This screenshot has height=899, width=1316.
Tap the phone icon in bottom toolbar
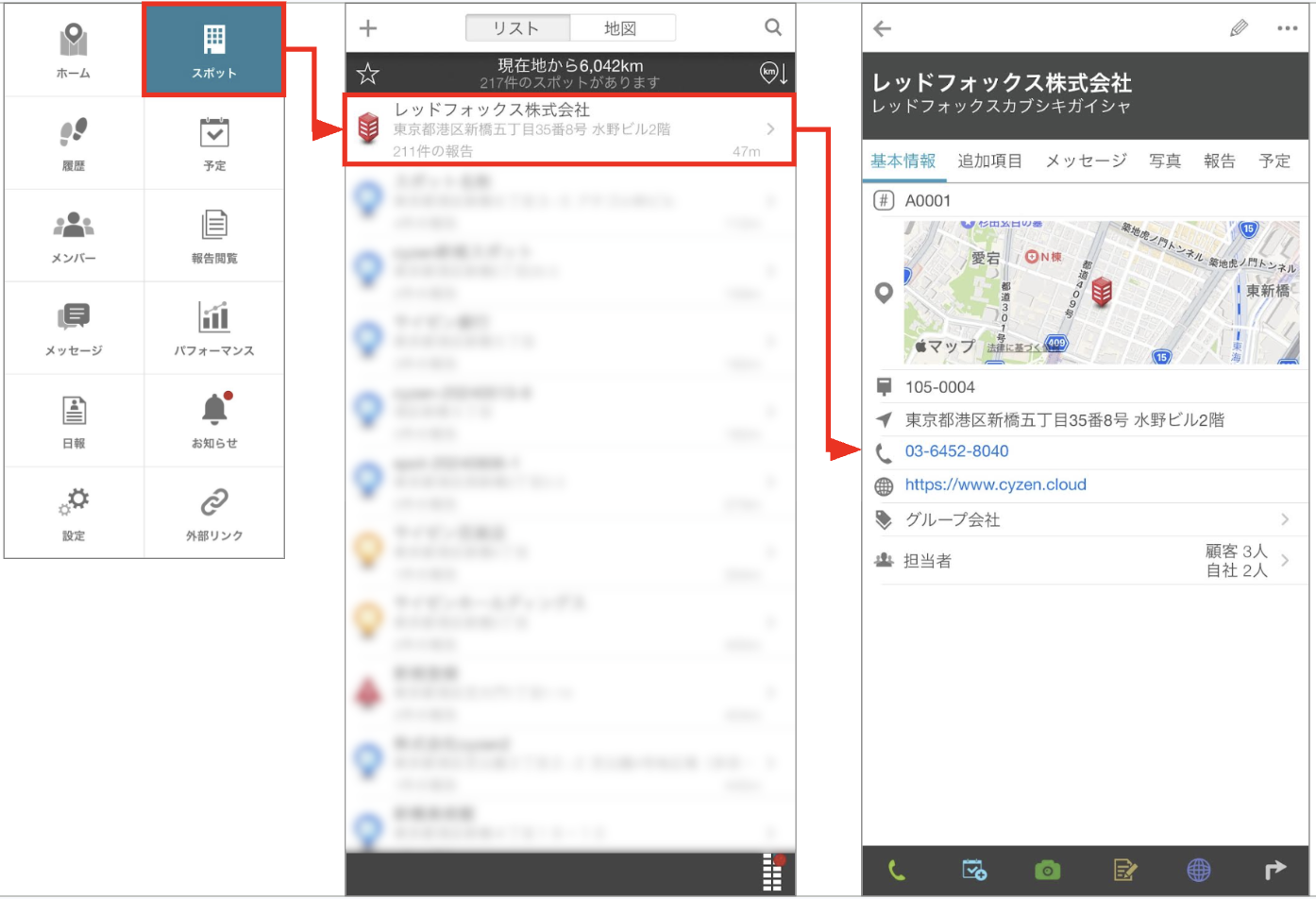(x=897, y=871)
